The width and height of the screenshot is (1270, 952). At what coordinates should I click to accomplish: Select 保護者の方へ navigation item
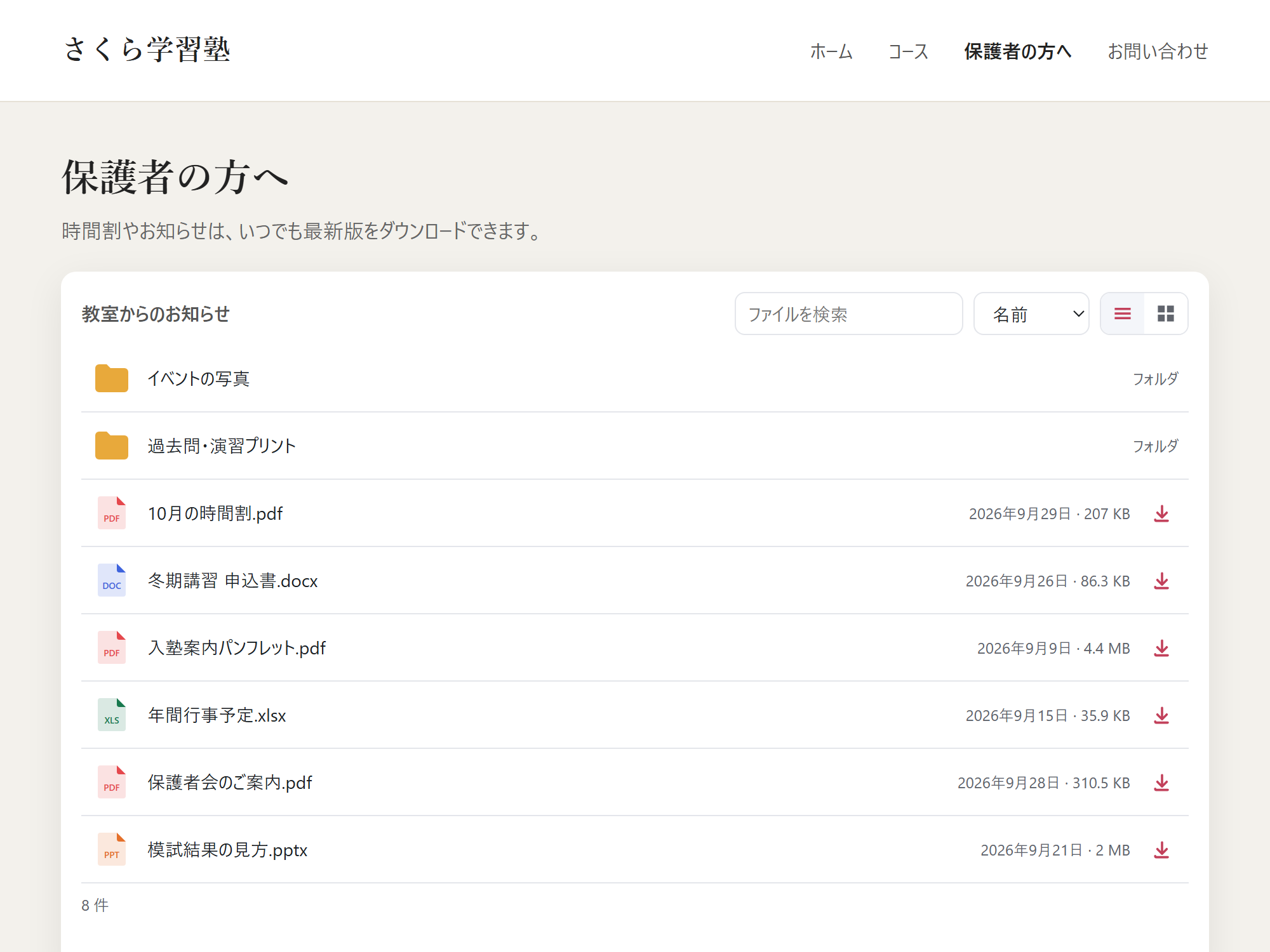coord(1018,51)
